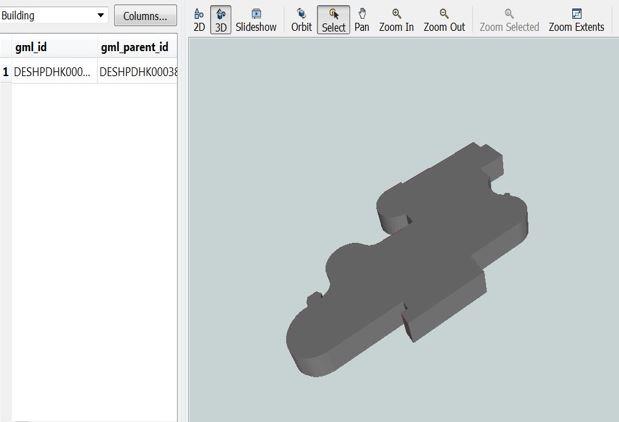
Task: Select row number 1 header
Action: click(6, 72)
